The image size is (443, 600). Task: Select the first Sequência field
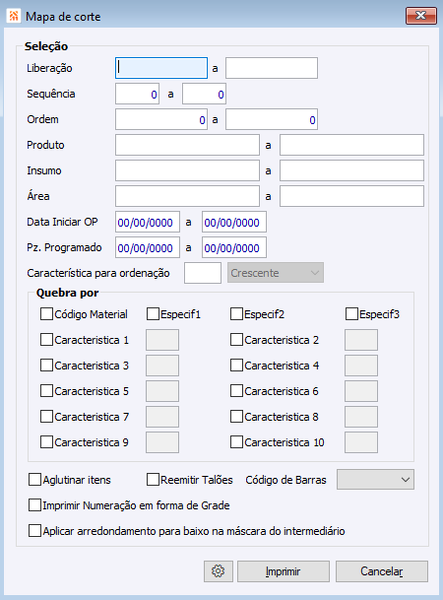(137, 94)
